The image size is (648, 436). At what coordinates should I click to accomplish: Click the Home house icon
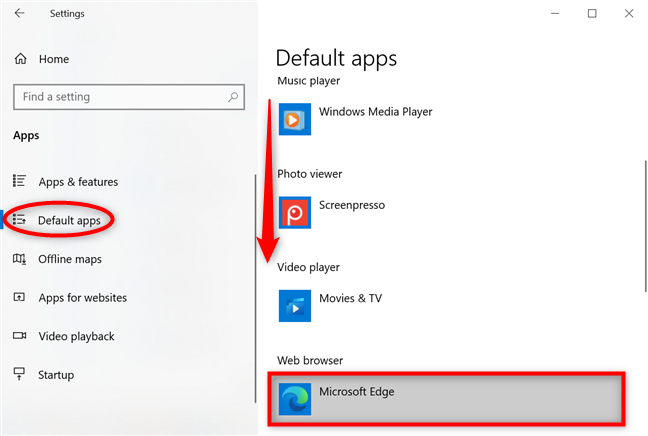(x=20, y=59)
